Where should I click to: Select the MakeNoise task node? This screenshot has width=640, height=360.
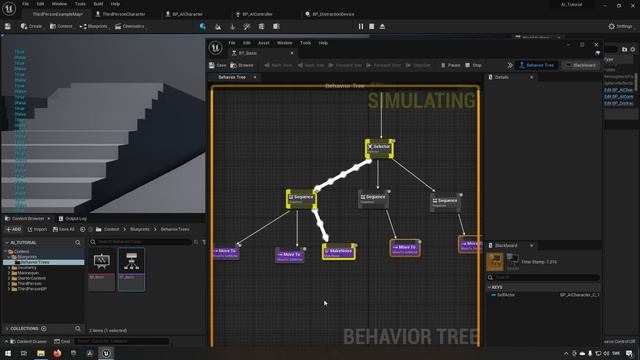tap(339, 252)
